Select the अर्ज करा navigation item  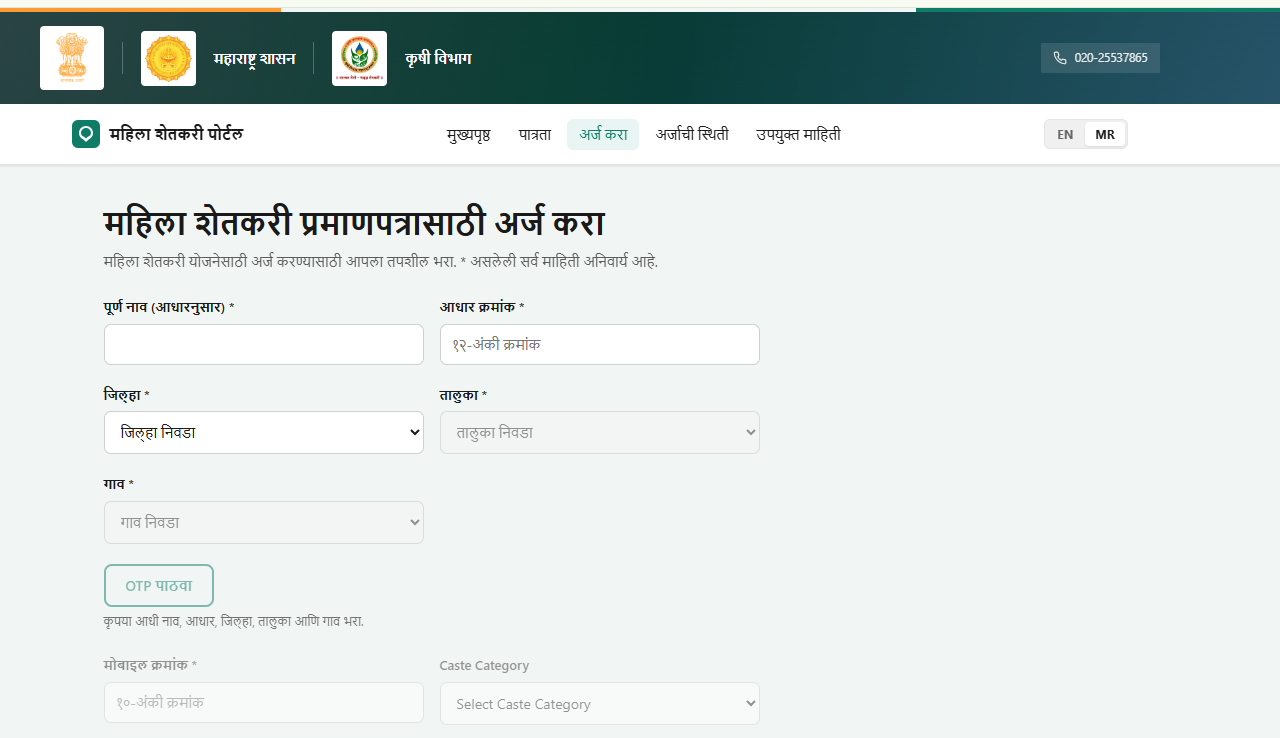(x=603, y=134)
